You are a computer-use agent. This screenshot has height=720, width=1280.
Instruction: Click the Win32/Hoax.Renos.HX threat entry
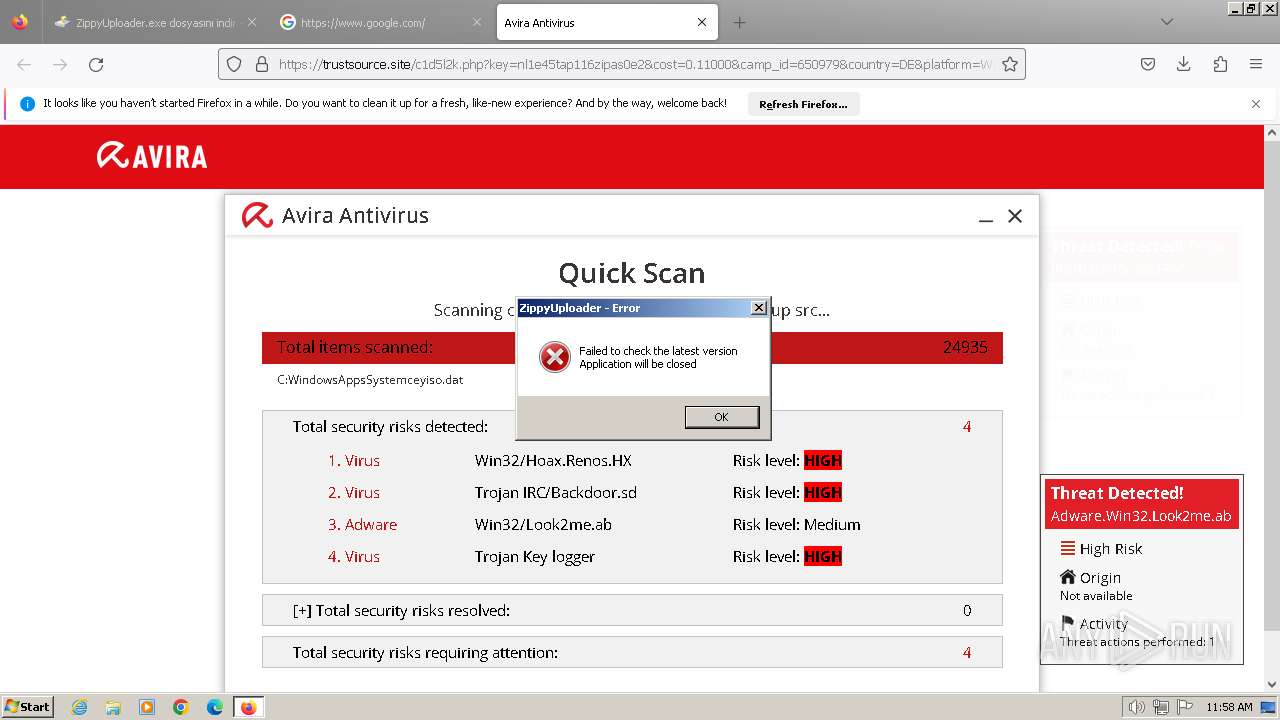[553, 461]
